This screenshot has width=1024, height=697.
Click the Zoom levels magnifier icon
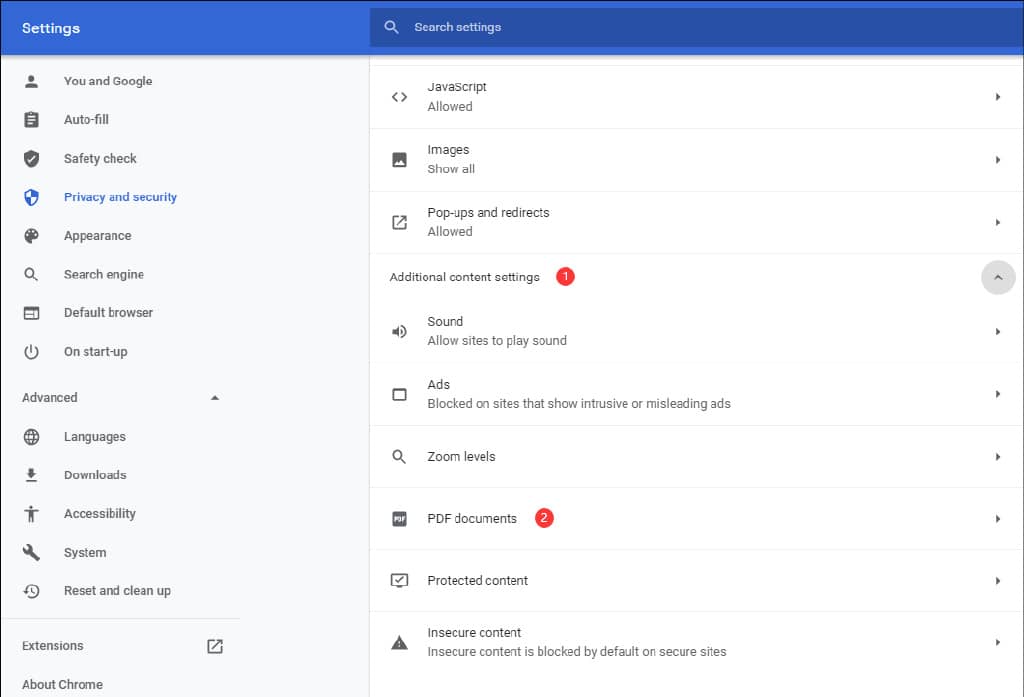(400, 456)
